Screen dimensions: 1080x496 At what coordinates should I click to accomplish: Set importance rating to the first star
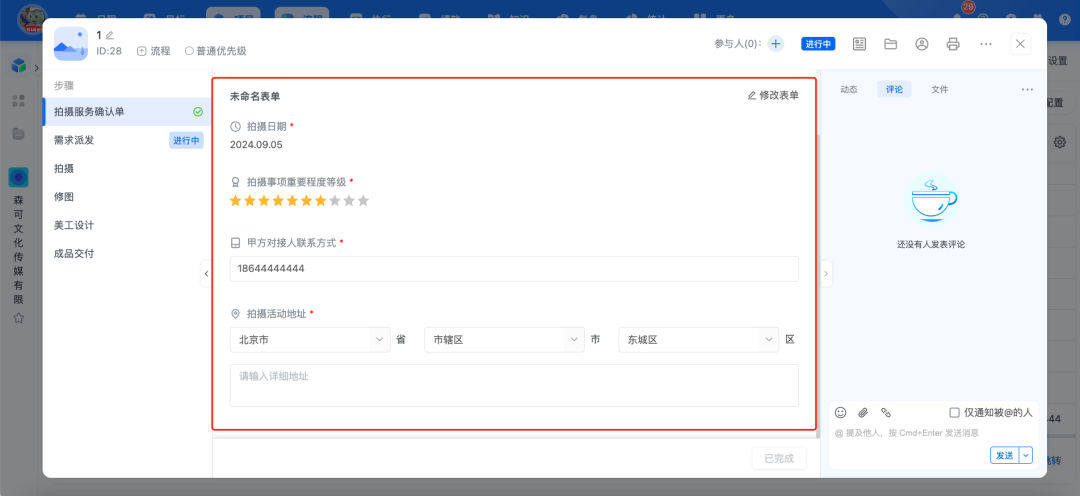pyautogui.click(x=236, y=201)
